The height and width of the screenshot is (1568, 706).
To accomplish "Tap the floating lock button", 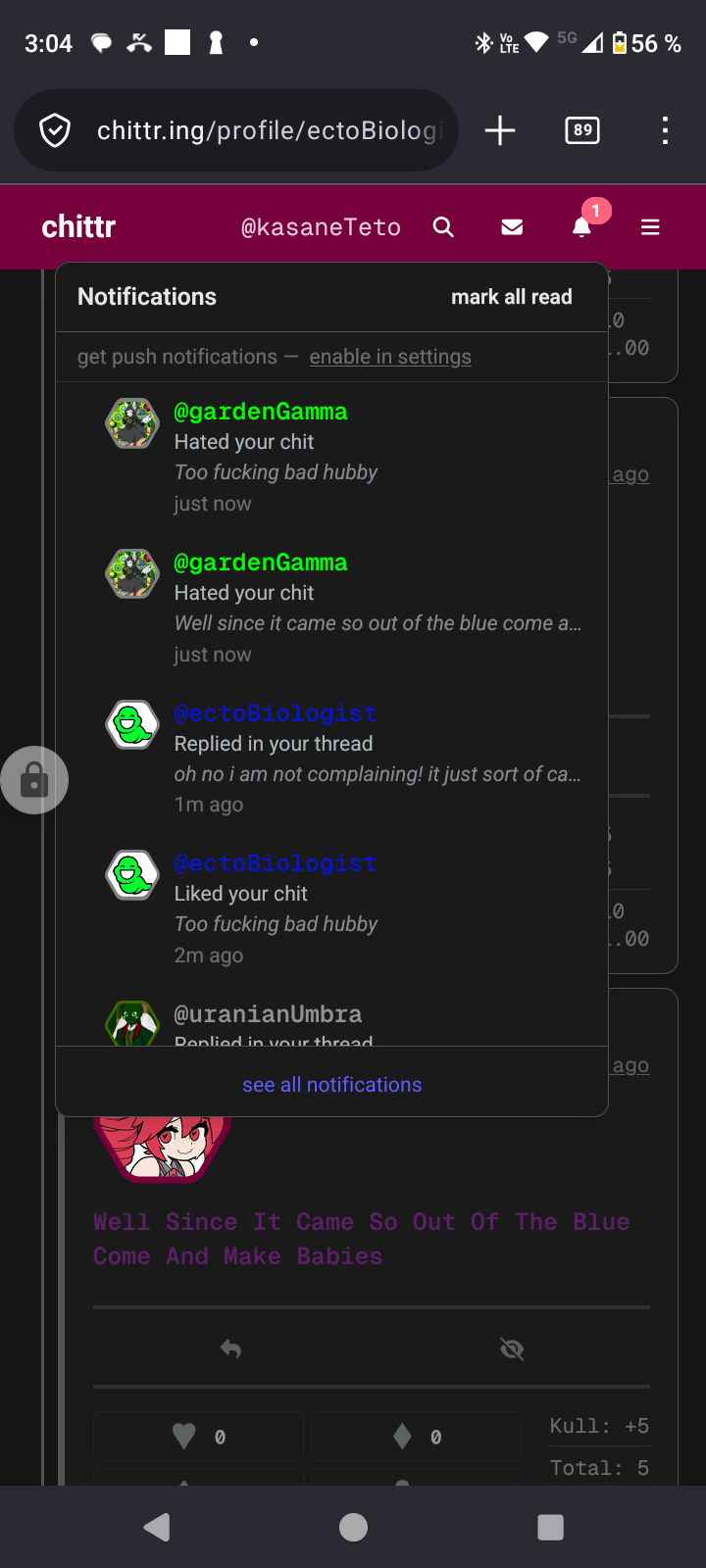I will click(34, 780).
